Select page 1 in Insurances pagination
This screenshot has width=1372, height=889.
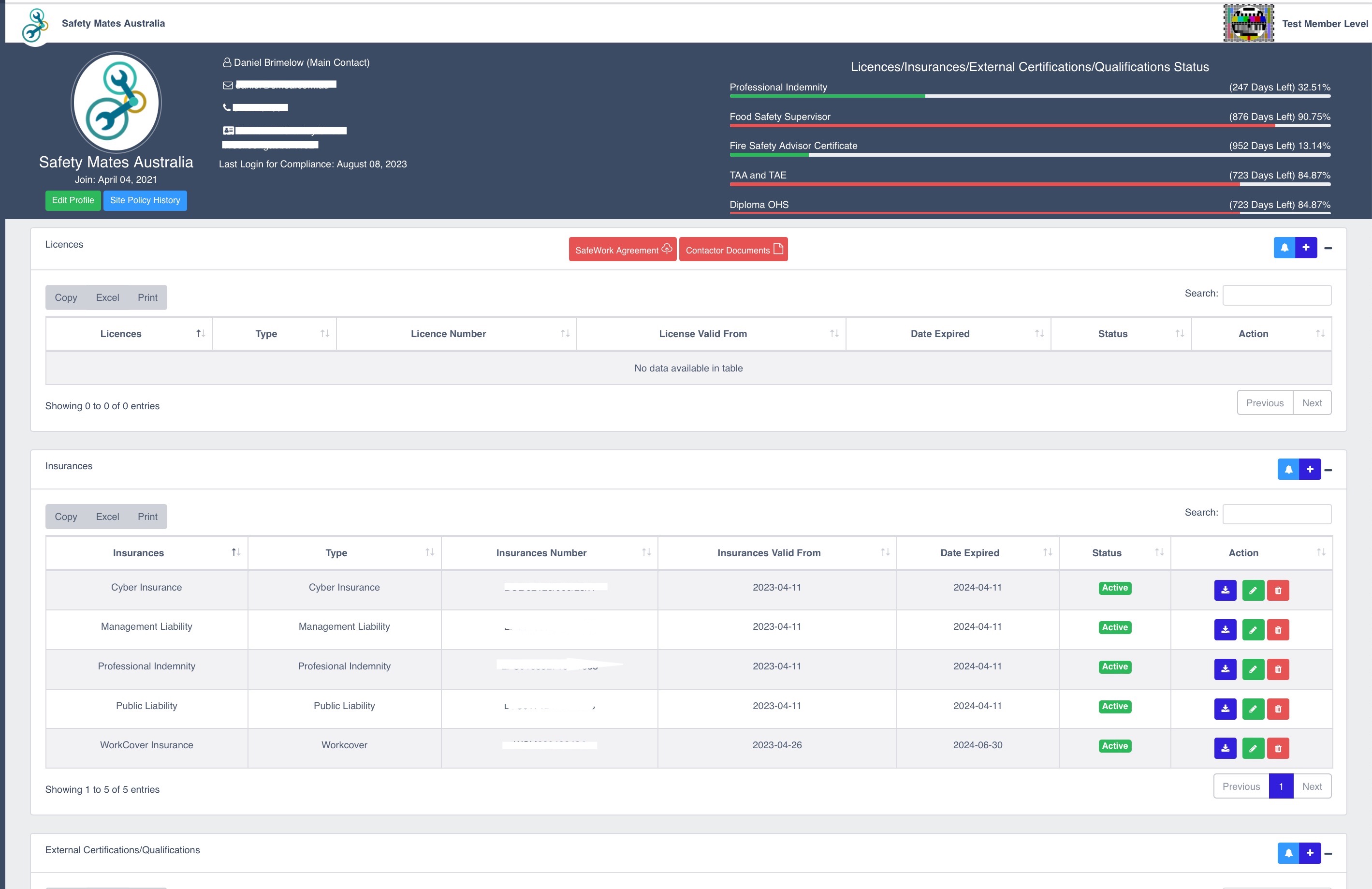click(x=1281, y=786)
